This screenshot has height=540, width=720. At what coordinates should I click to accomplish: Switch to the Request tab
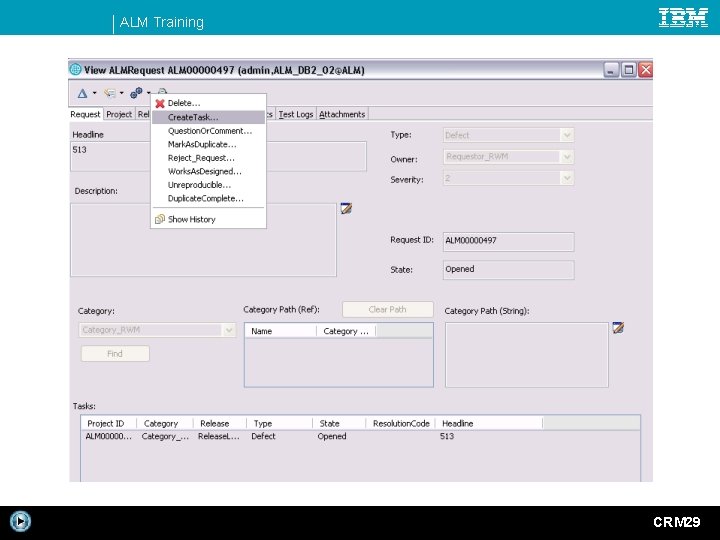point(85,114)
